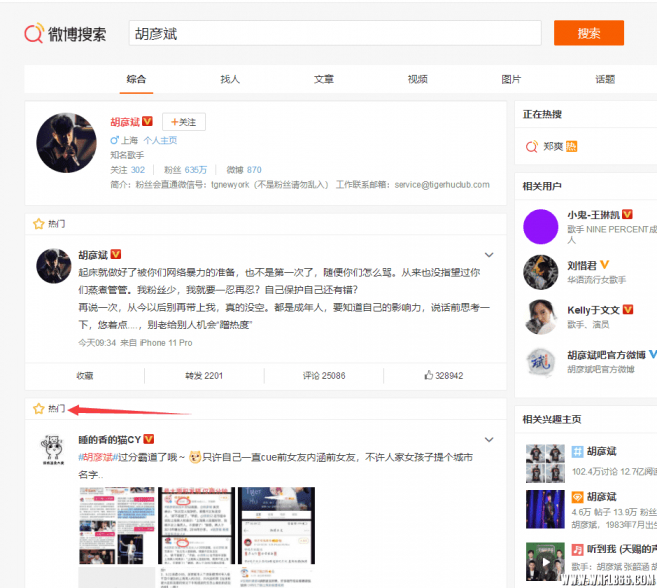The height and width of the screenshot is (588, 657).
Task: Open the 个人主页 link
Action: click(160, 140)
